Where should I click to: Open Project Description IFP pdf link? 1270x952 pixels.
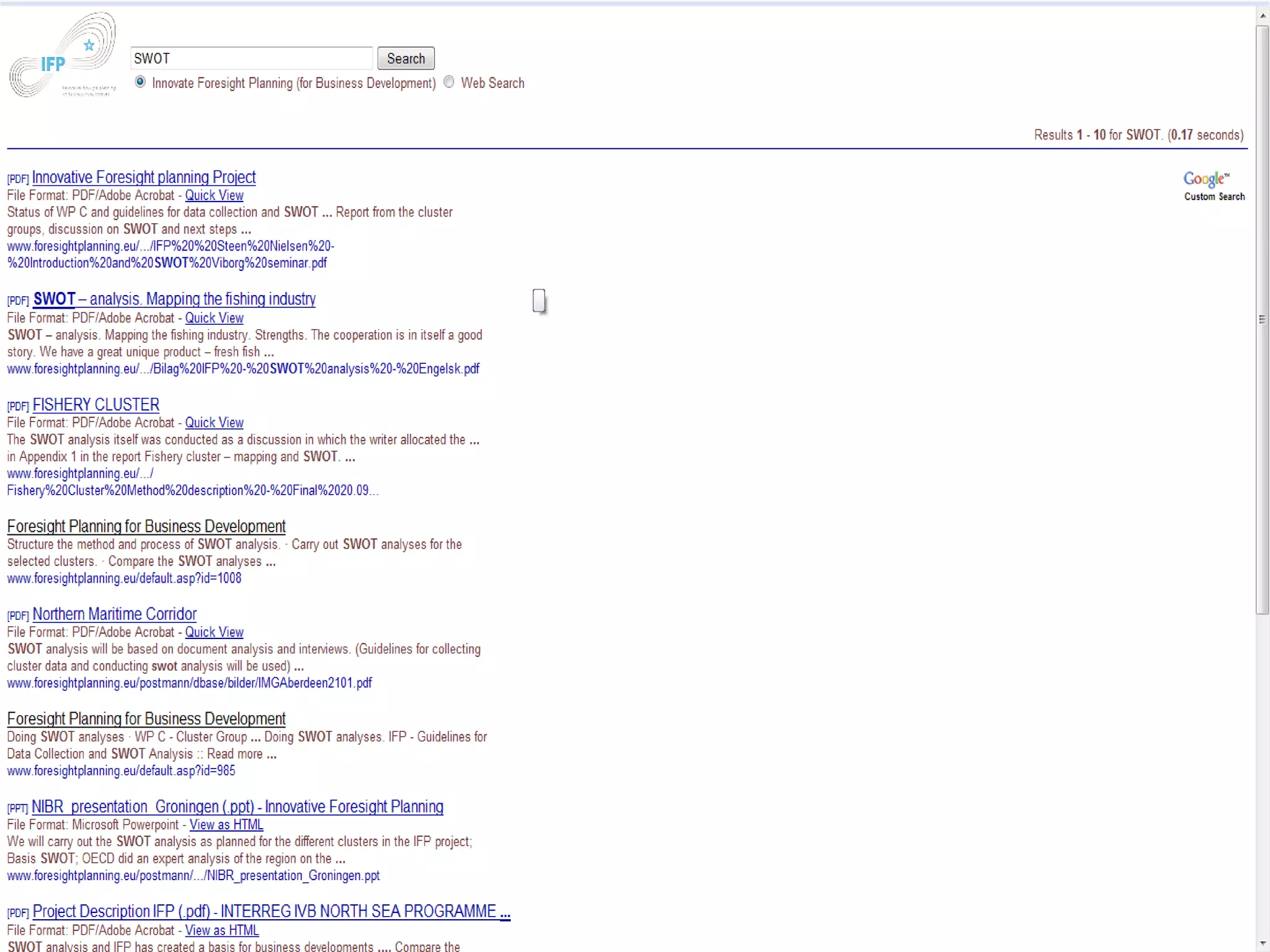(270, 912)
